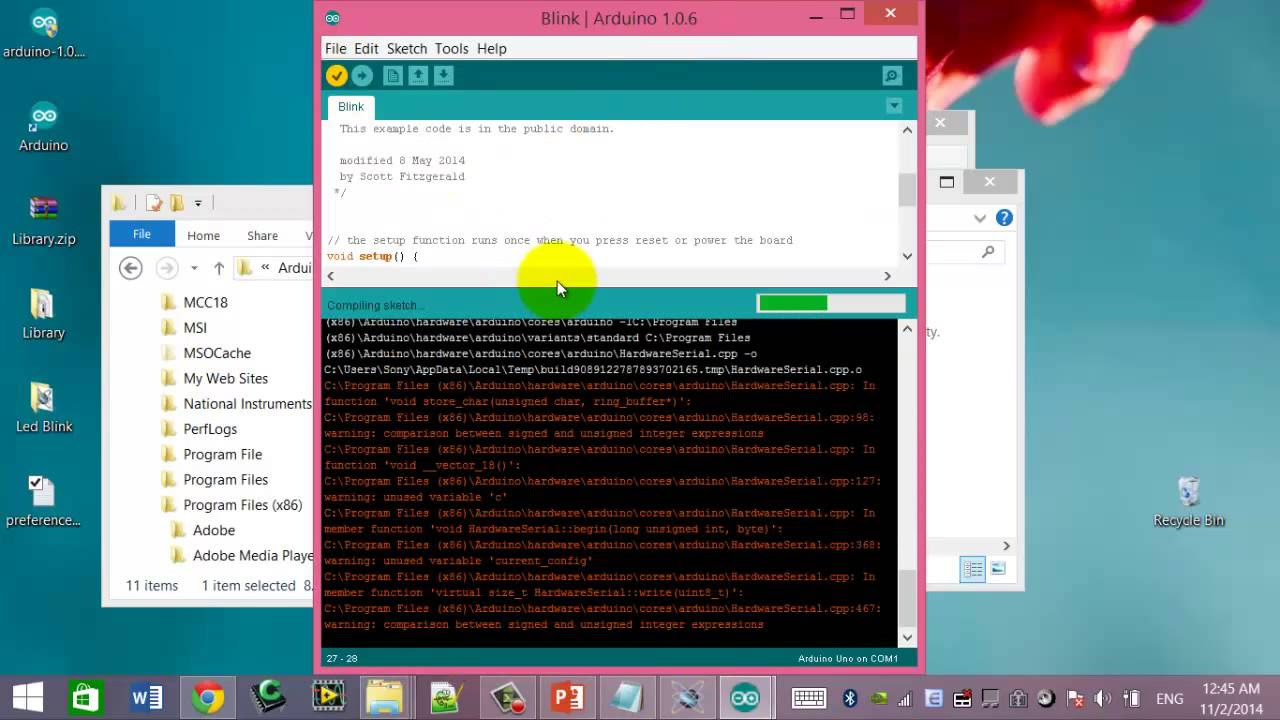Select the Led Blink desktop folder
Image resolution: width=1280 pixels, height=720 pixels.
coord(44,407)
